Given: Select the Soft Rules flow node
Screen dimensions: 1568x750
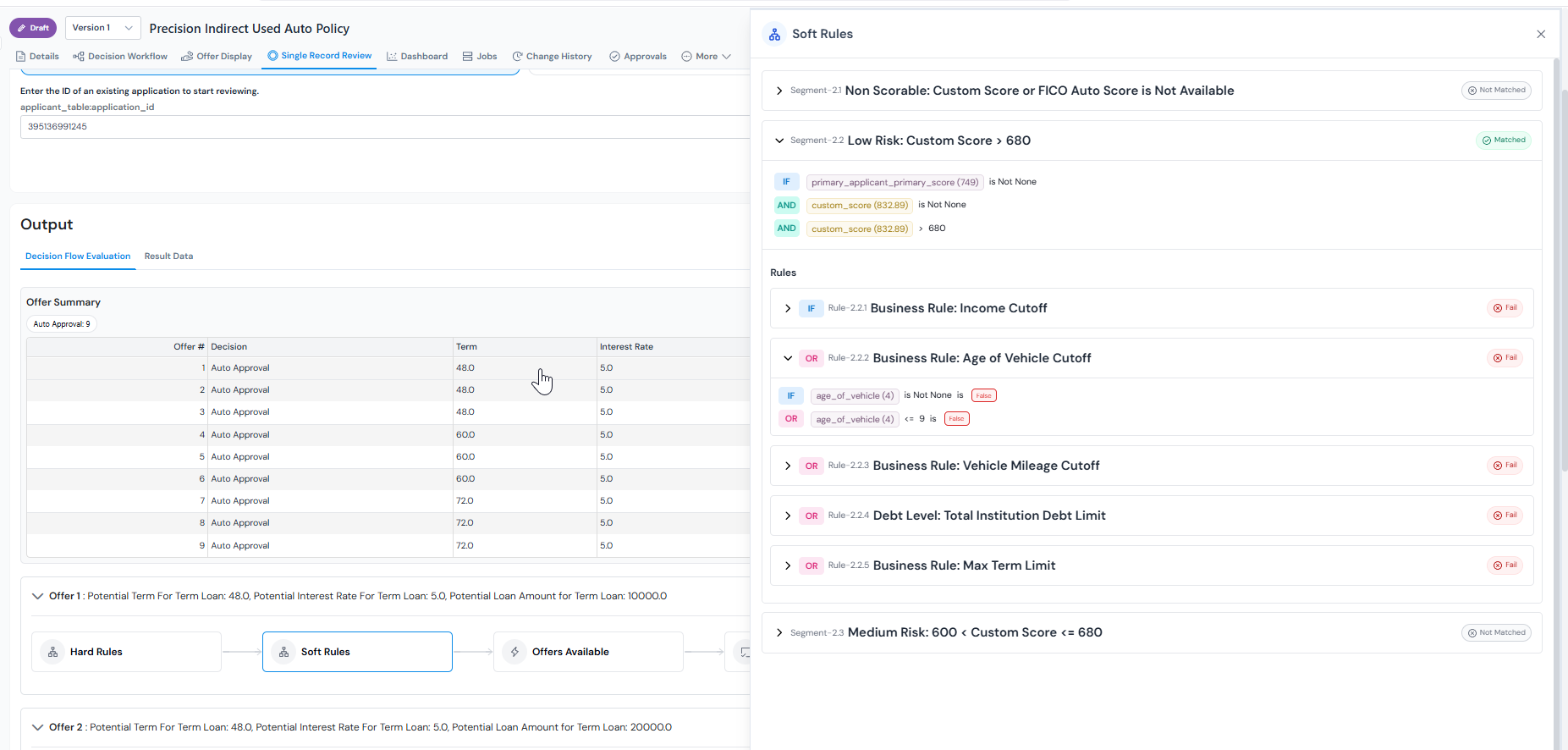Looking at the screenshot, I should click(357, 652).
